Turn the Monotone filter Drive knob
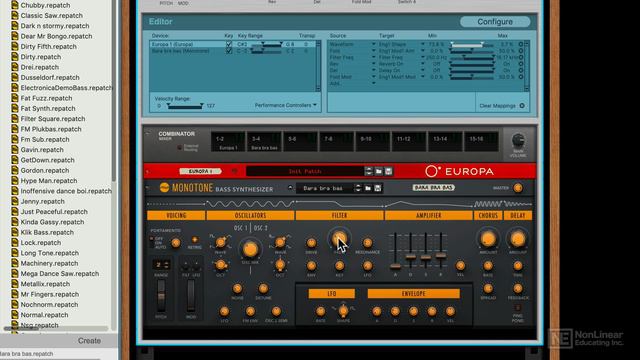This screenshot has width=640, height=360. (311, 243)
